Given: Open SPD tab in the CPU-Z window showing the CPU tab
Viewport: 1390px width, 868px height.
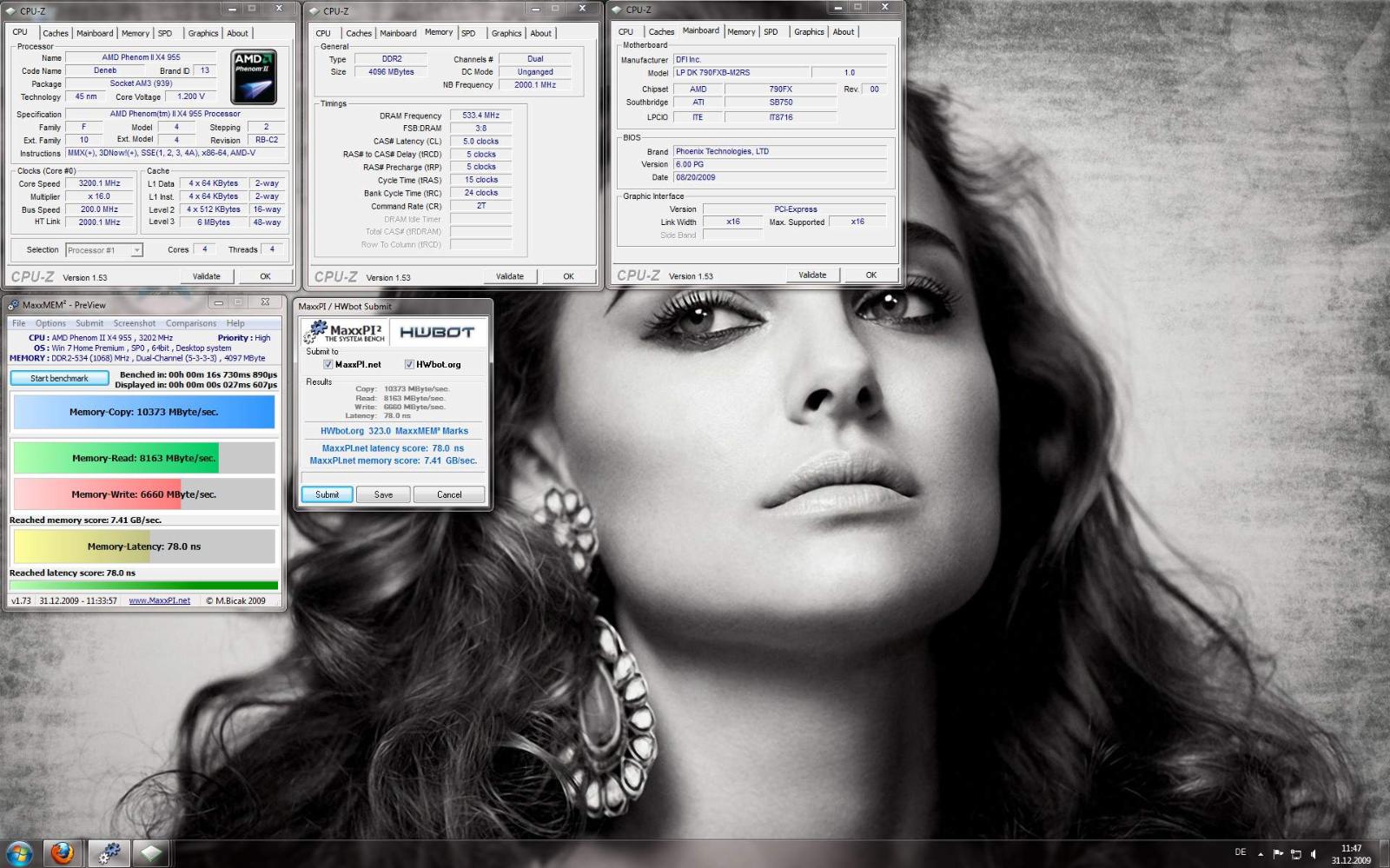Looking at the screenshot, I should [165, 33].
